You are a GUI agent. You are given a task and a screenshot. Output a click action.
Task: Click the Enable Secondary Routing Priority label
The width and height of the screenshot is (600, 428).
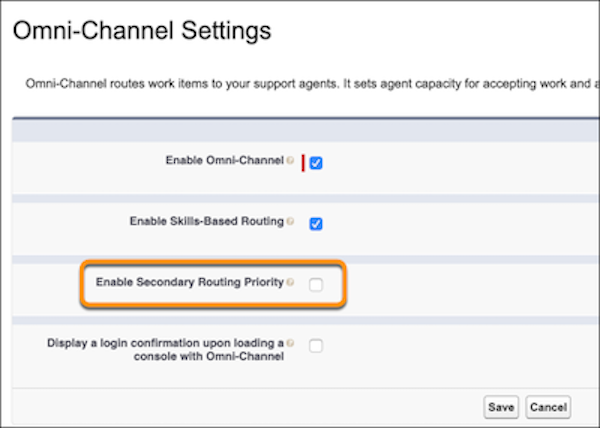point(189,283)
